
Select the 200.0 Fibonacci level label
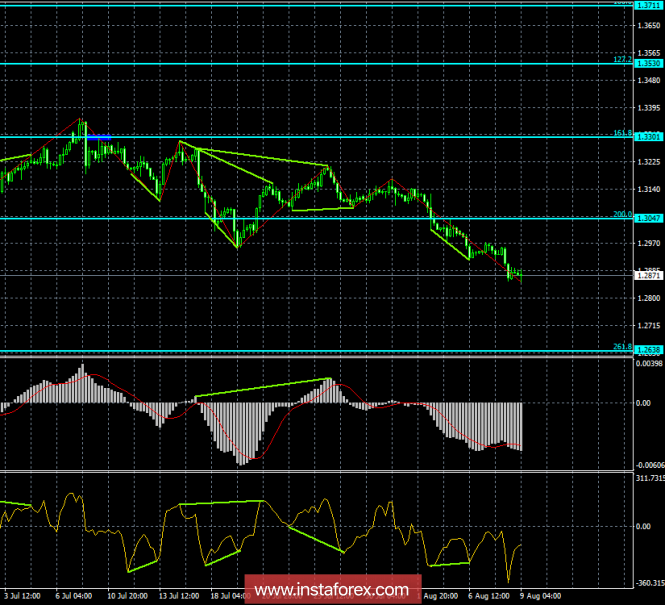620,213
